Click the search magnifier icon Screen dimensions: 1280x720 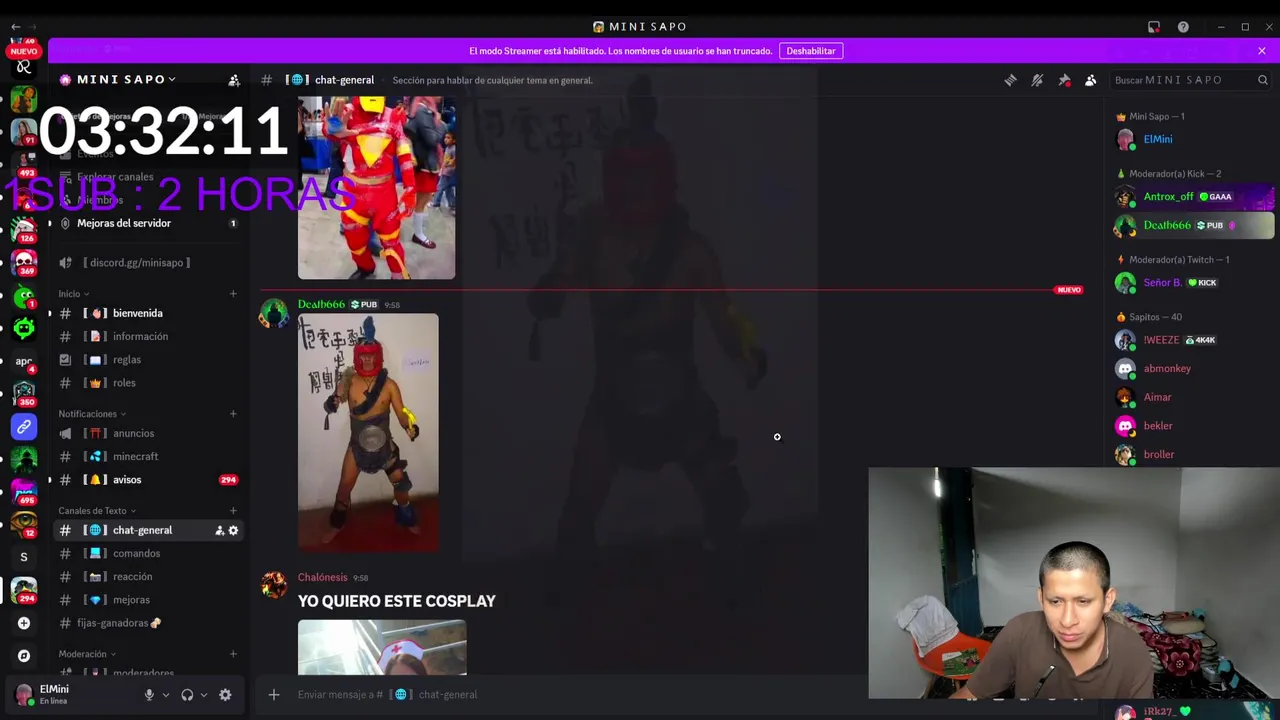coord(1263,80)
